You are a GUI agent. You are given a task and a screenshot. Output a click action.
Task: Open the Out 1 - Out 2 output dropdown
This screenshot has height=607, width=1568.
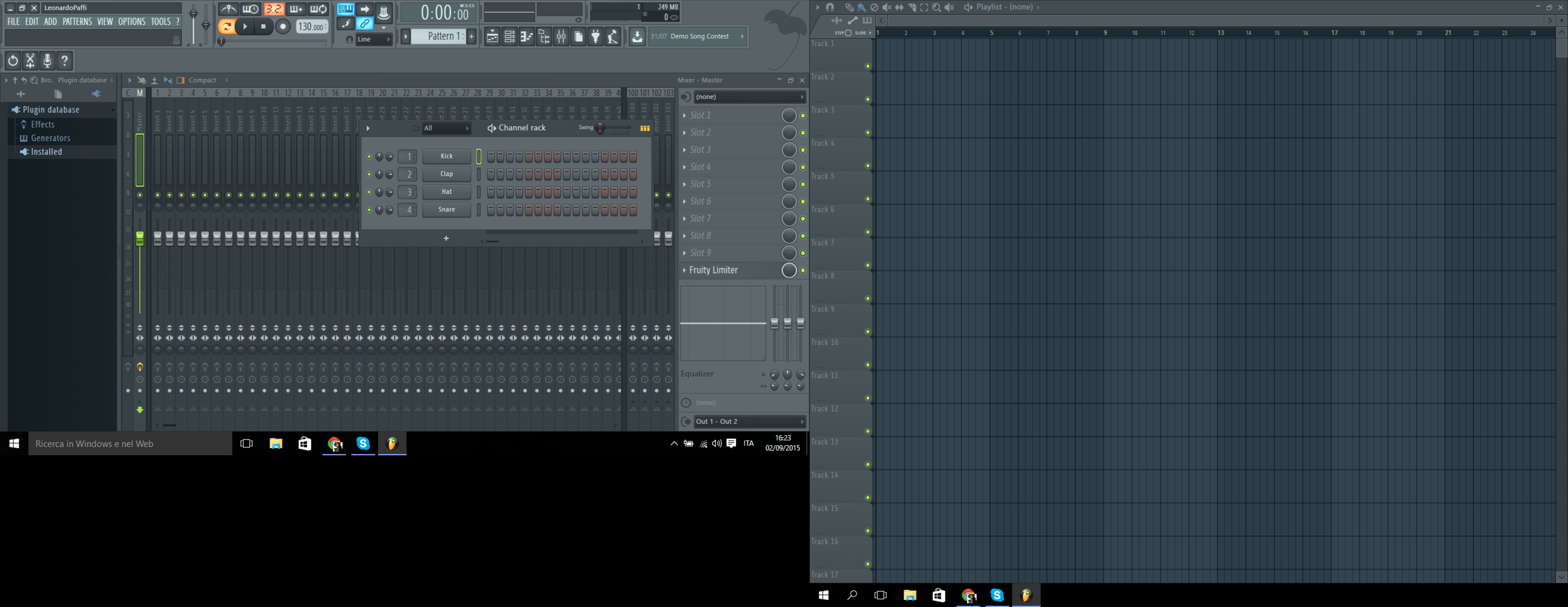click(749, 421)
